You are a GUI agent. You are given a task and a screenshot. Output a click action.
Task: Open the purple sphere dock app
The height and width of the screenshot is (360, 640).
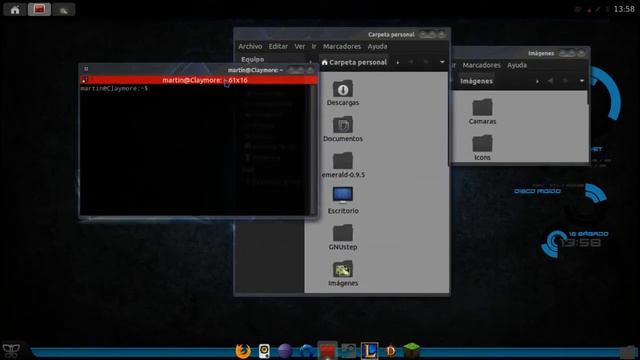tap(285, 351)
